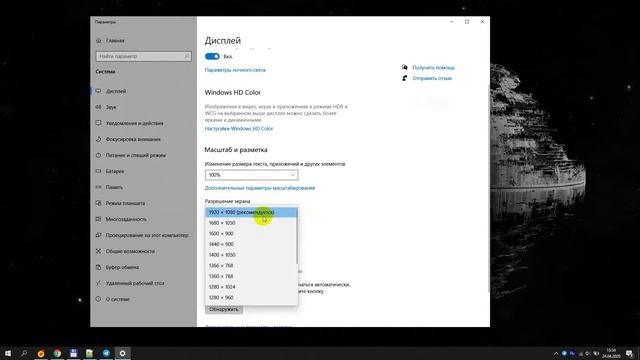The image size is (640, 360).
Task: Open Настройки Windows HD Color link
Action: (x=239, y=129)
